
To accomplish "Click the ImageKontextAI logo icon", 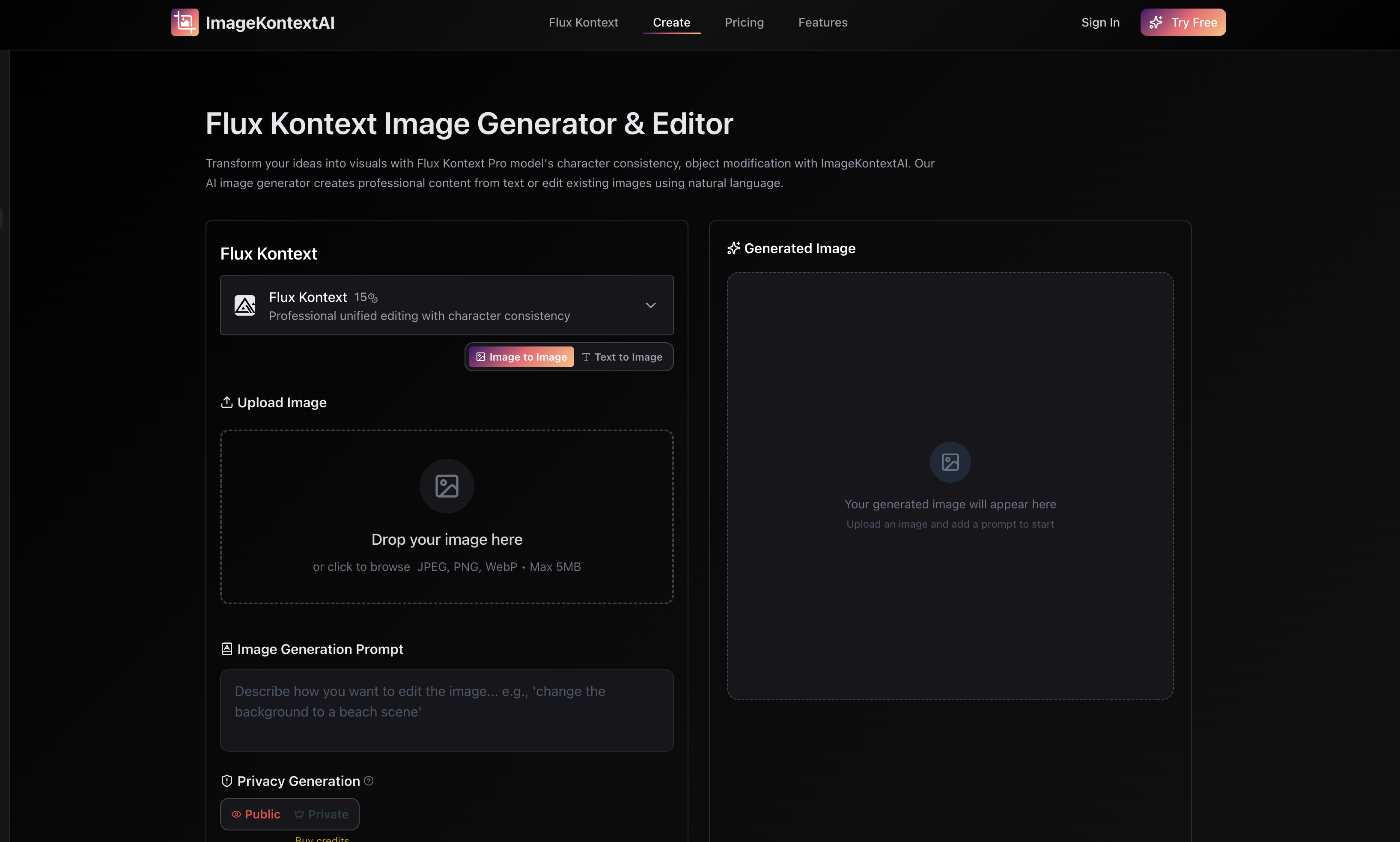I will click(185, 22).
